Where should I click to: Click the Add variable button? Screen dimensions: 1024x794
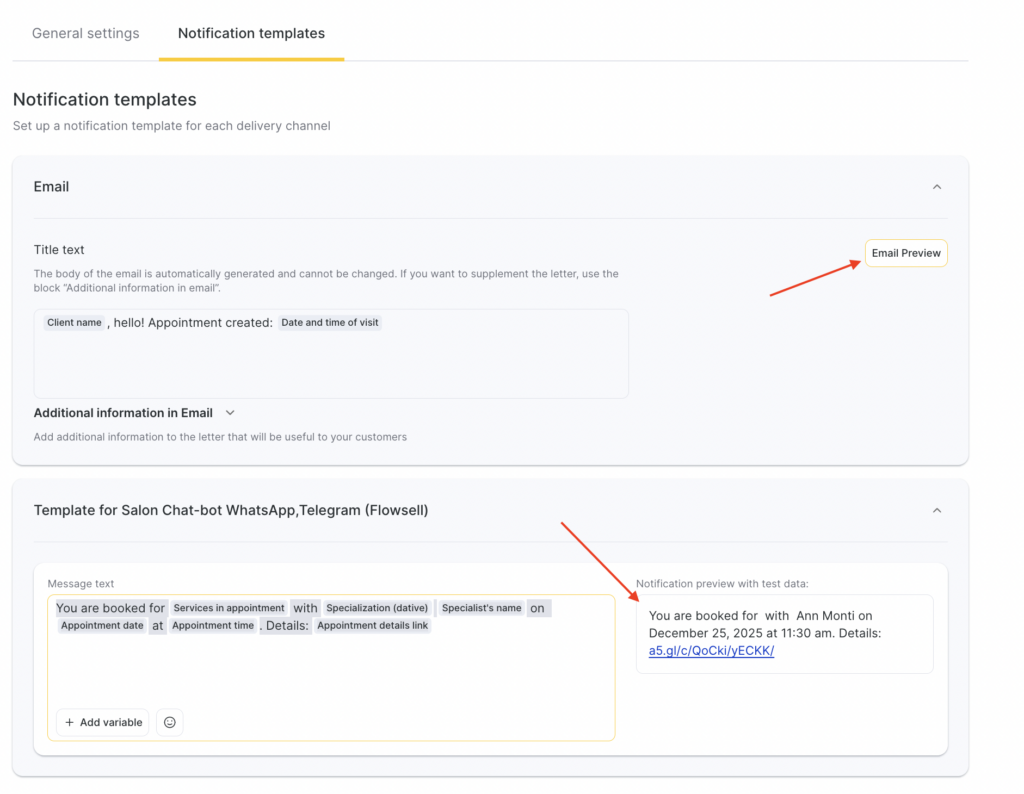tap(103, 722)
